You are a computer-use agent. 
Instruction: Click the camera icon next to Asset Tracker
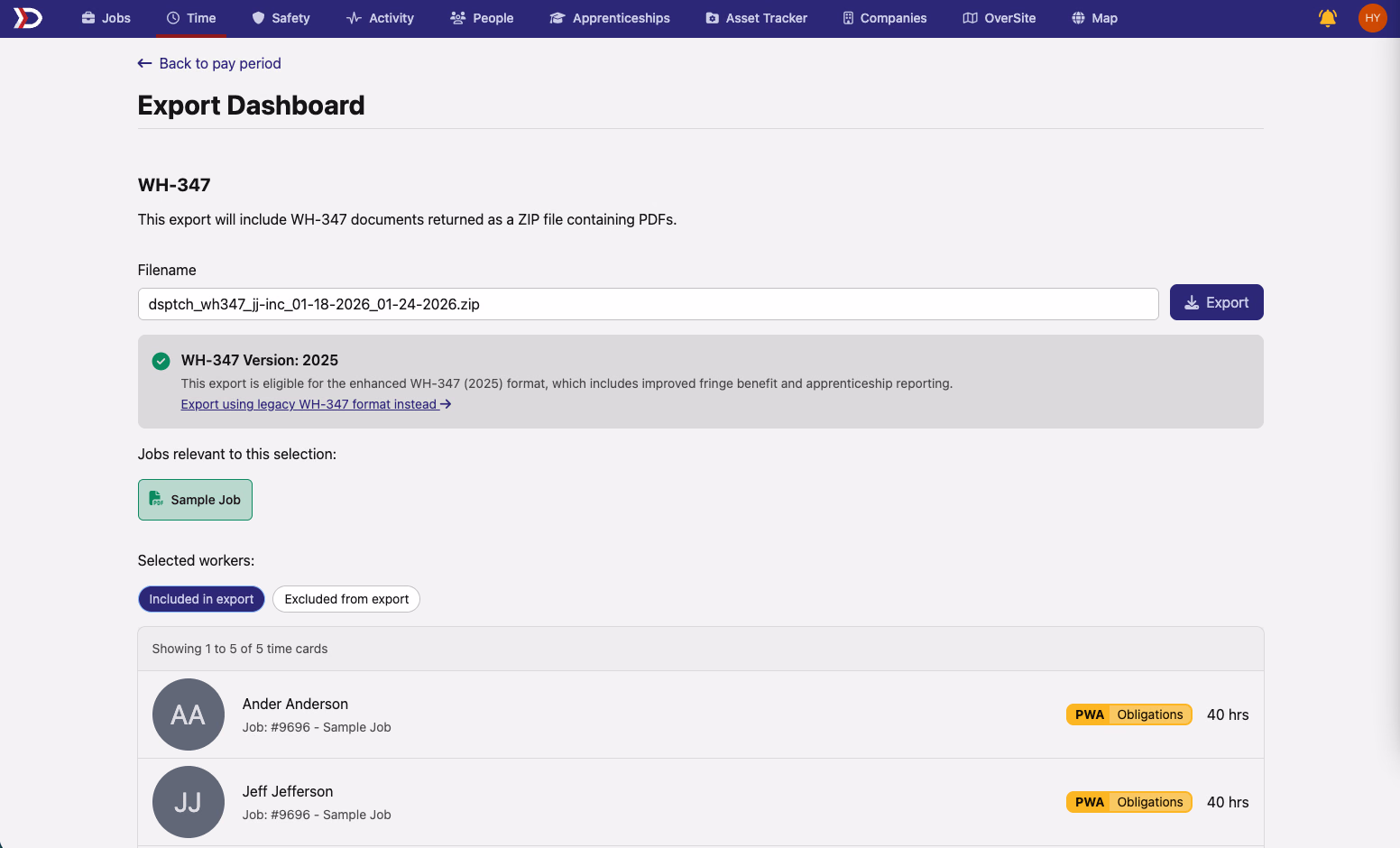tap(713, 18)
